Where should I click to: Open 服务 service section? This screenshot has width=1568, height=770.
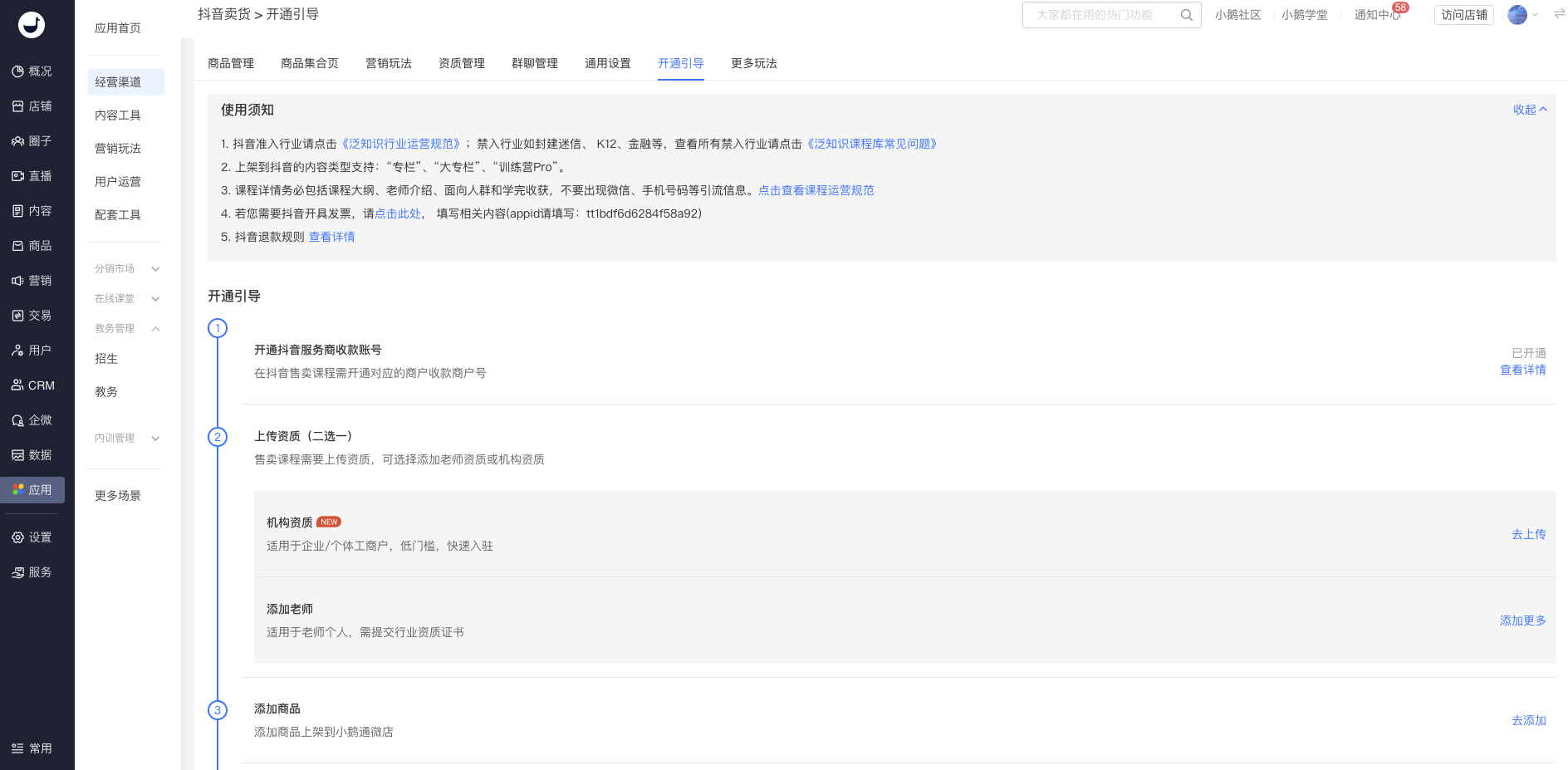tap(32, 572)
